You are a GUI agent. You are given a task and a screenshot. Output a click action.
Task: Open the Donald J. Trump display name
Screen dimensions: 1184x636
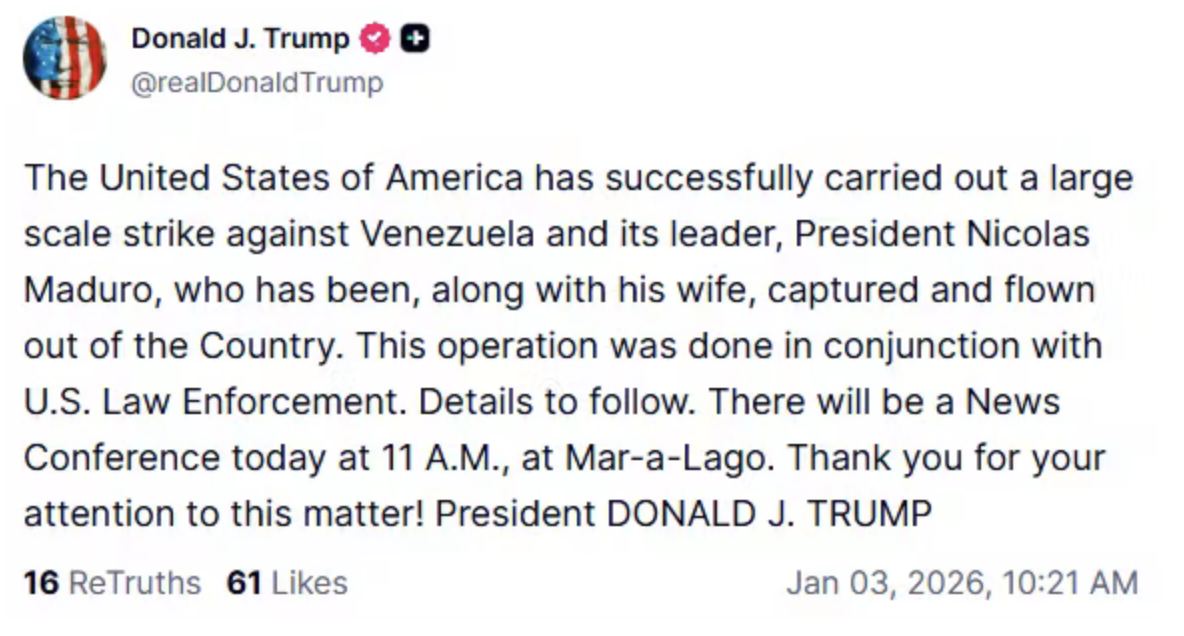click(x=240, y=40)
